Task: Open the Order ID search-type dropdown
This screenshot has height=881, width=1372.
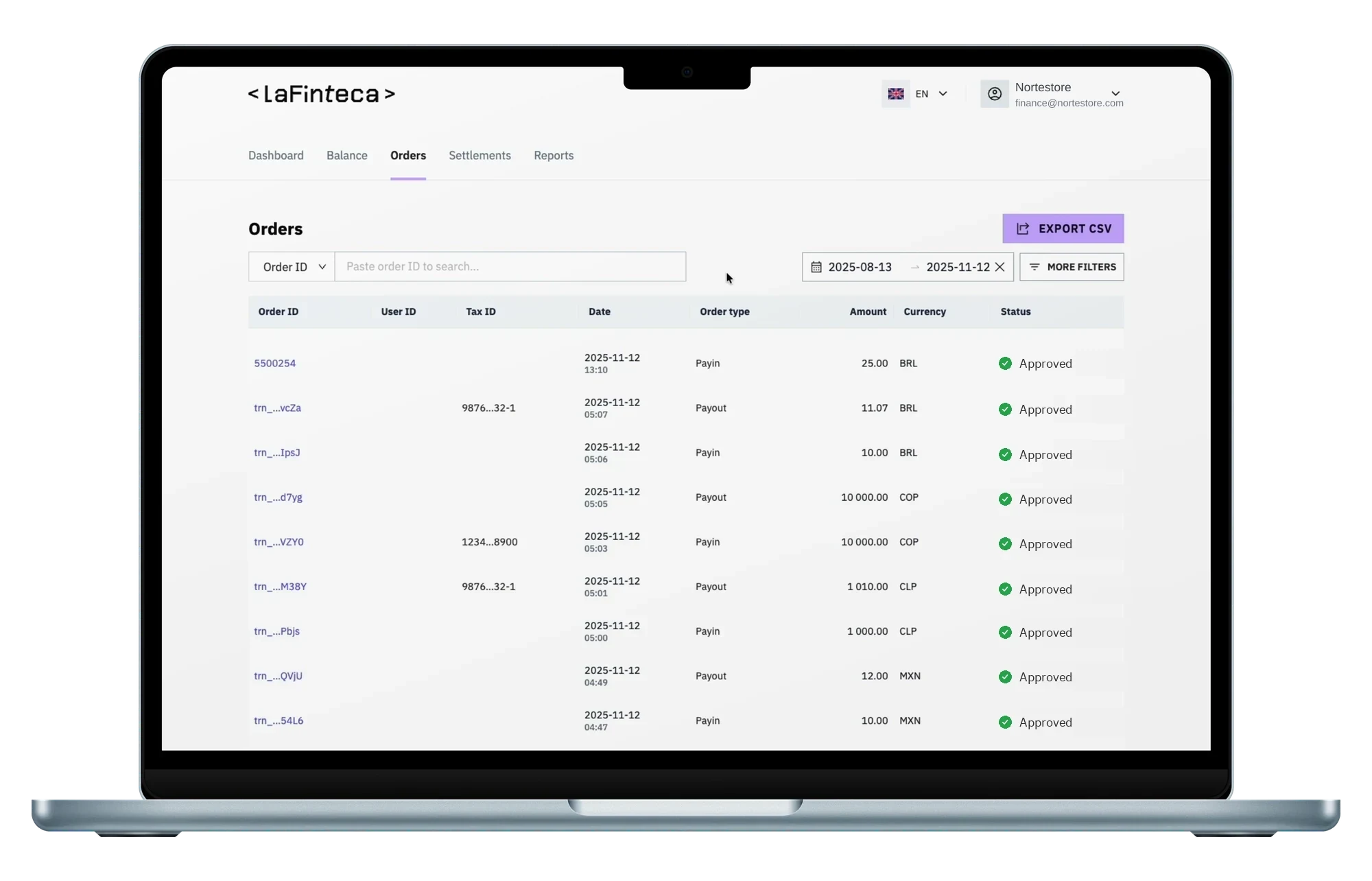Action: (x=292, y=267)
